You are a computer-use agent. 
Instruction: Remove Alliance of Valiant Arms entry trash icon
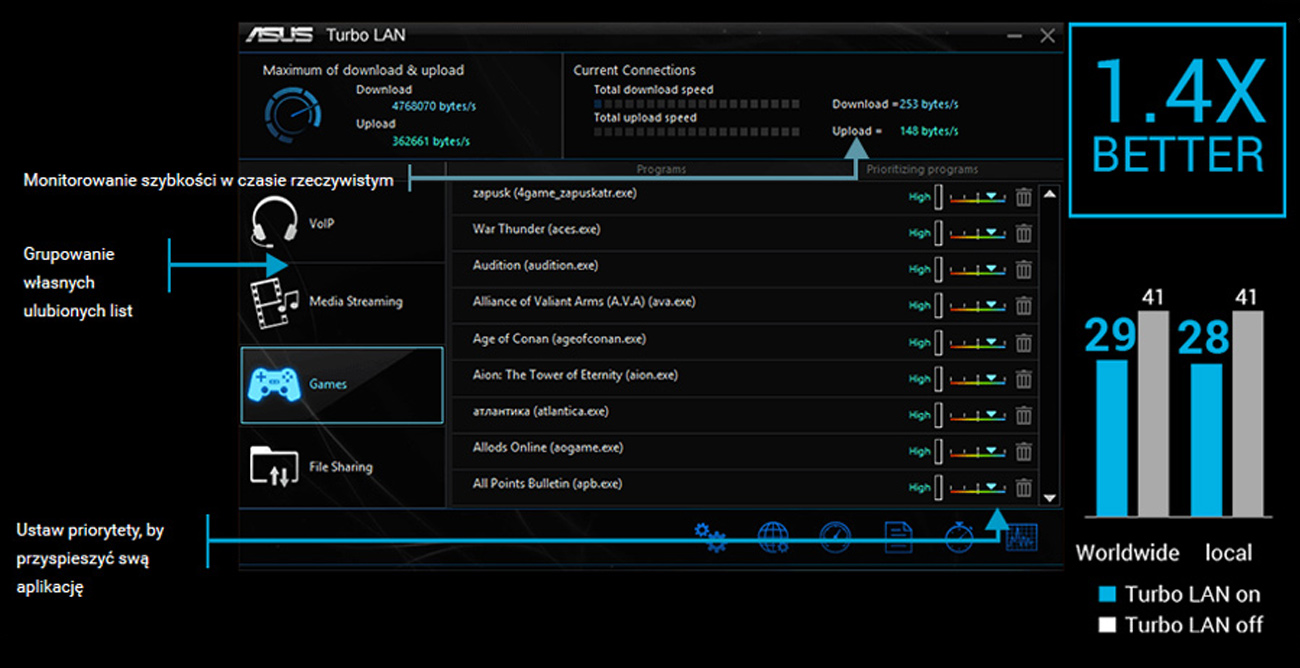coord(1023,305)
